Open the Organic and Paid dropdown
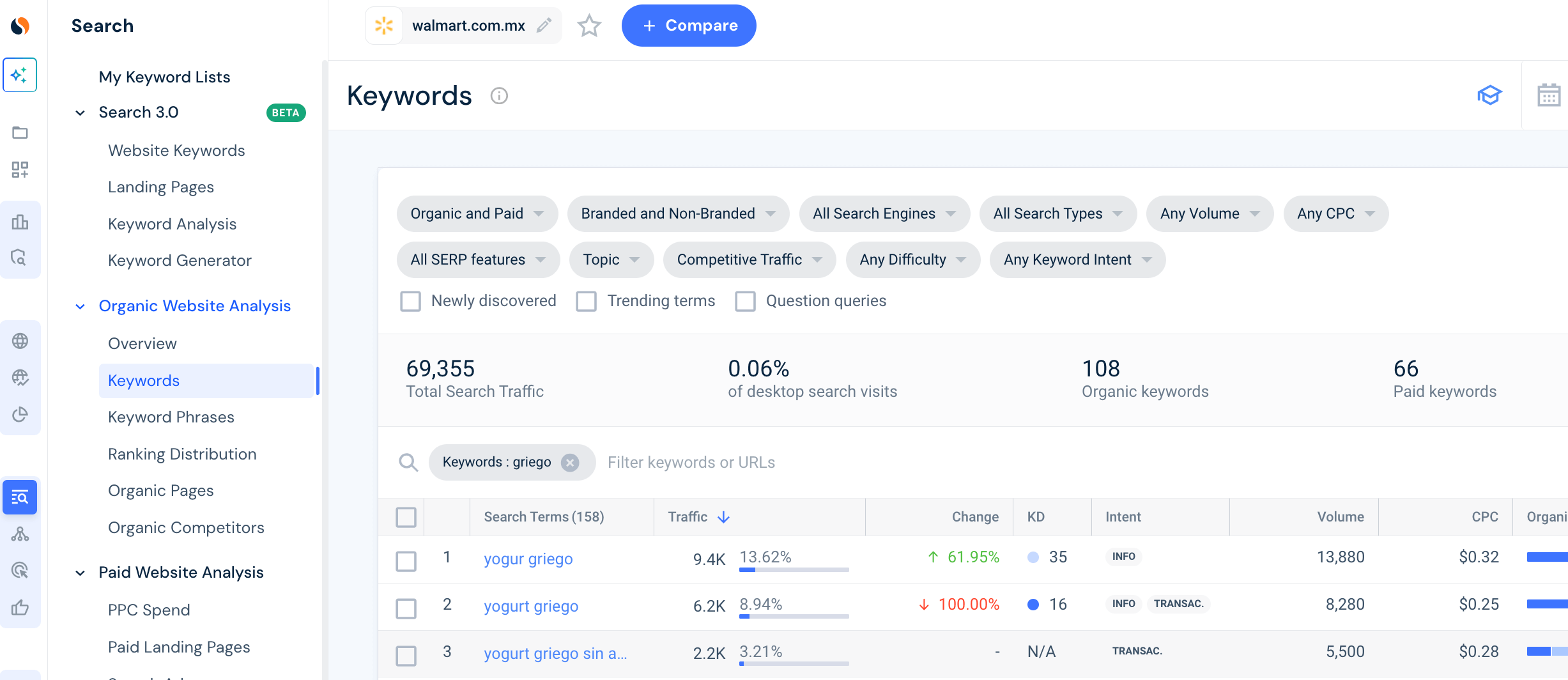The width and height of the screenshot is (1568, 680). coord(477,213)
